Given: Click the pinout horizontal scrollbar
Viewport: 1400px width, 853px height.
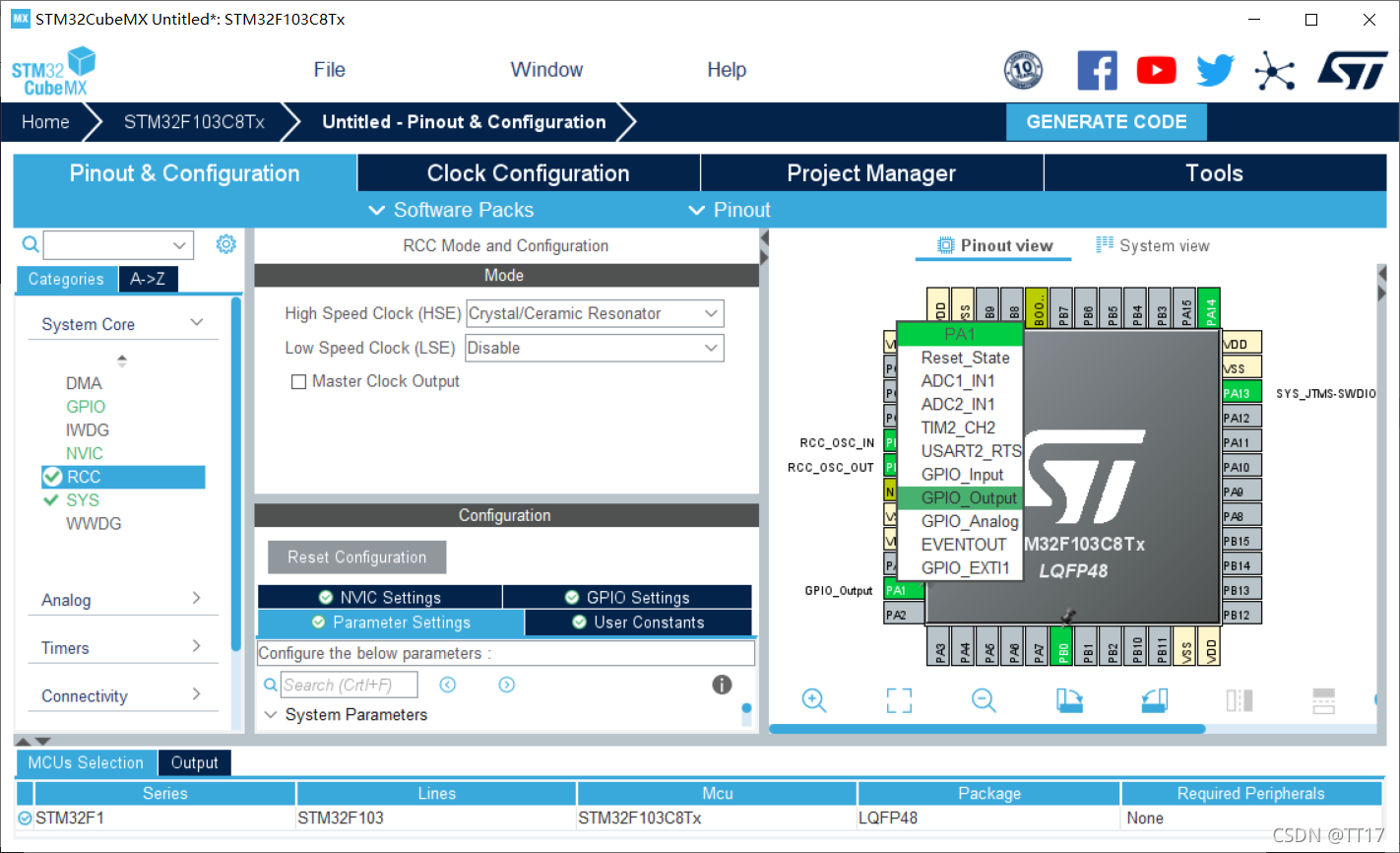Looking at the screenshot, I should (x=986, y=729).
